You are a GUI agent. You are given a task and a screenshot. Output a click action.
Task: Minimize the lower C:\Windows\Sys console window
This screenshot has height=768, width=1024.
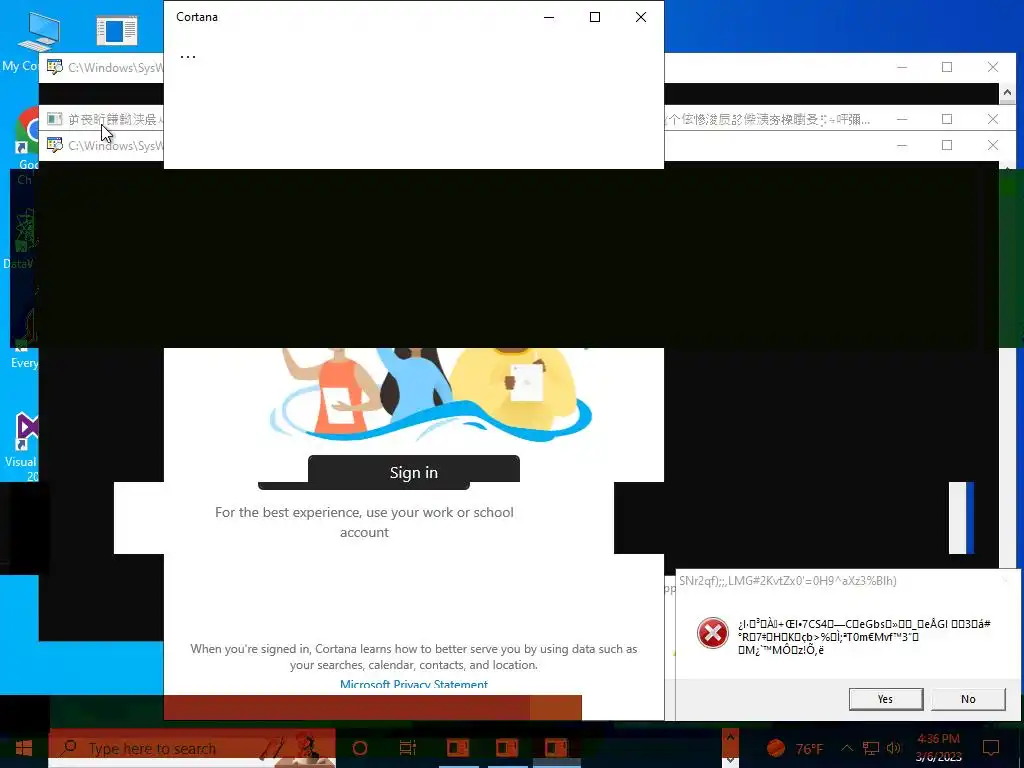pyautogui.click(x=902, y=145)
